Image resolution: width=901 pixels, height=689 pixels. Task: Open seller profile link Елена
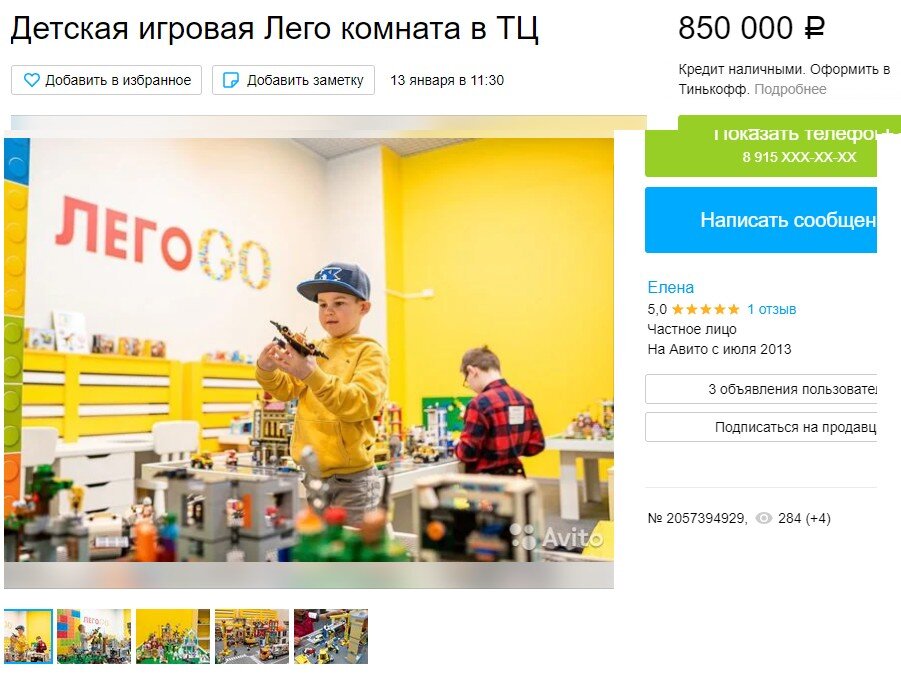tap(671, 287)
